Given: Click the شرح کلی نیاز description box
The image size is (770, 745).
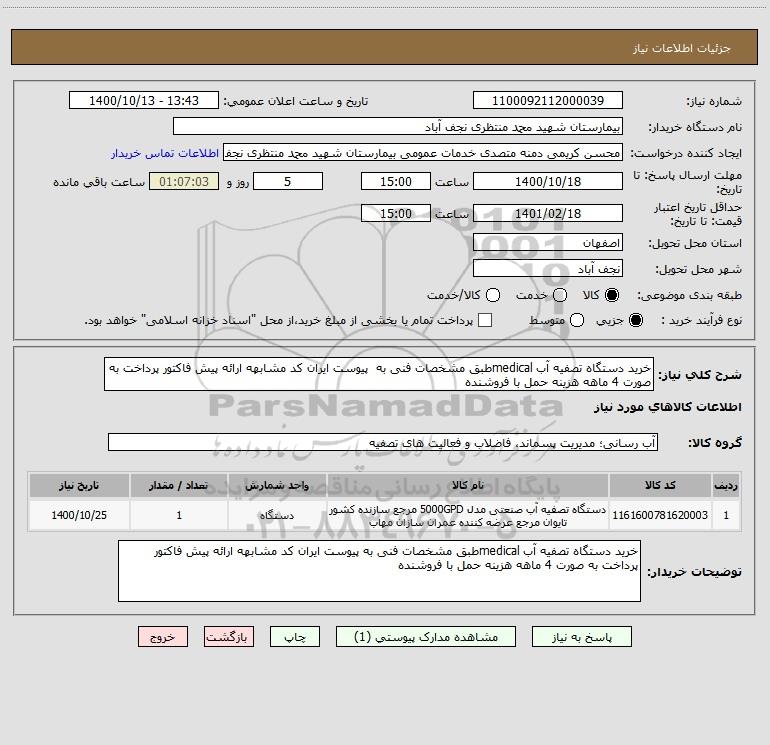Looking at the screenshot, I should (x=379, y=374).
